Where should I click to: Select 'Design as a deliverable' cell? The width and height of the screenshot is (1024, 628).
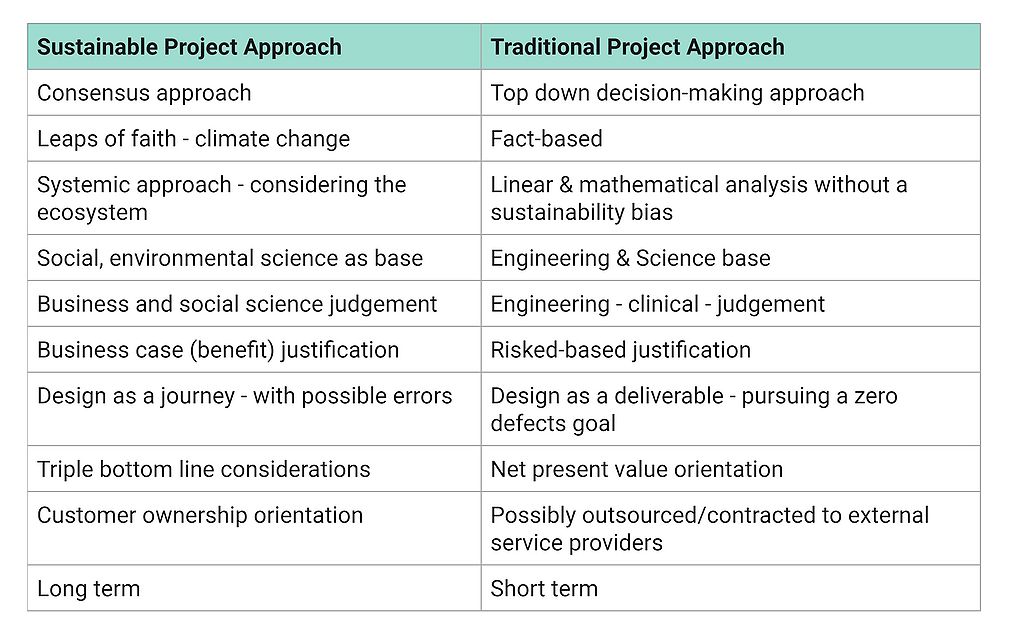[x=693, y=409]
